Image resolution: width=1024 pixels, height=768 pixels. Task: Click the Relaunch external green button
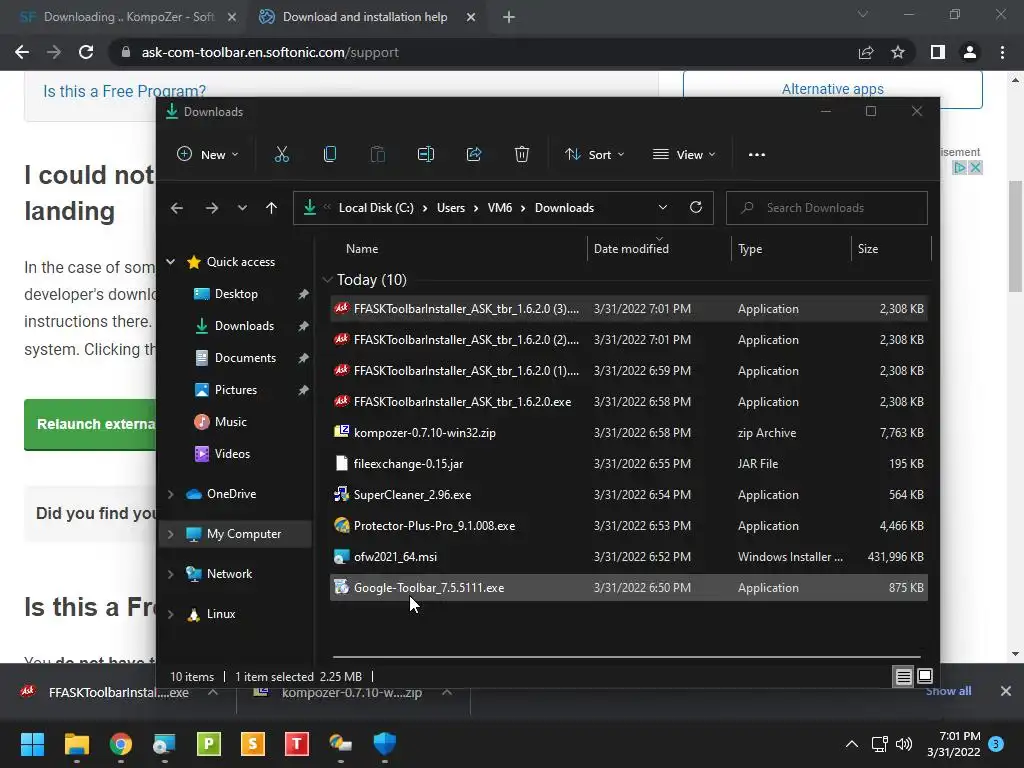(90, 424)
